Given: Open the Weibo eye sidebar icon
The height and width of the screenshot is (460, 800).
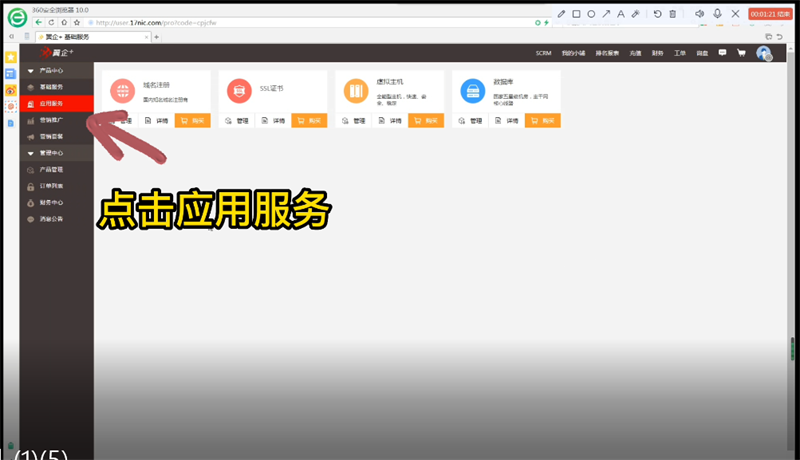Looking at the screenshot, I should 11,90.
